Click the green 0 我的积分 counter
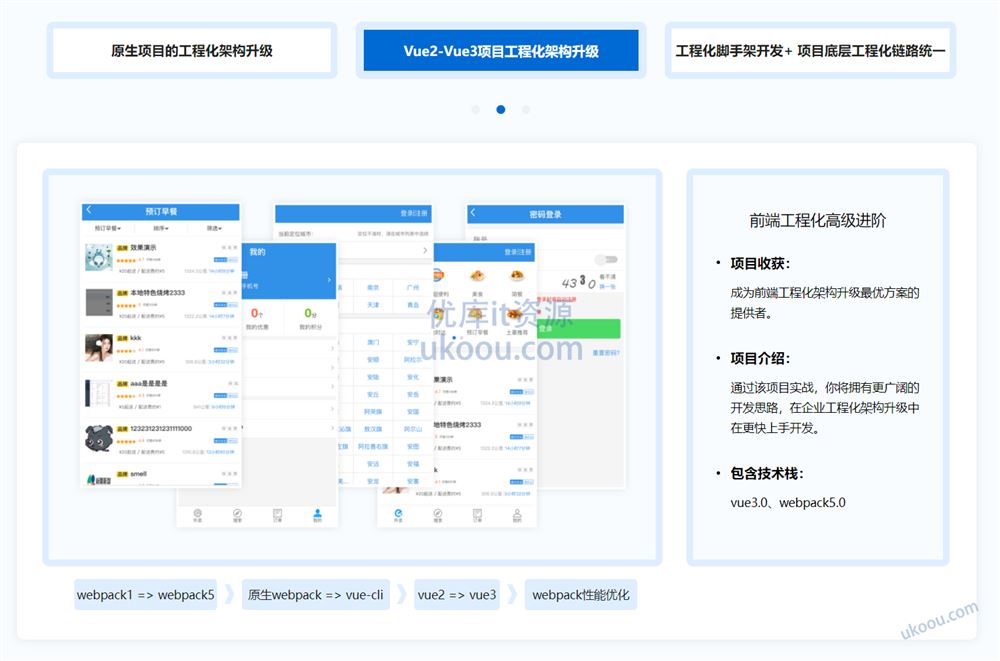The width and height of the screenshot is (1000, 661). tap(311, 318)
